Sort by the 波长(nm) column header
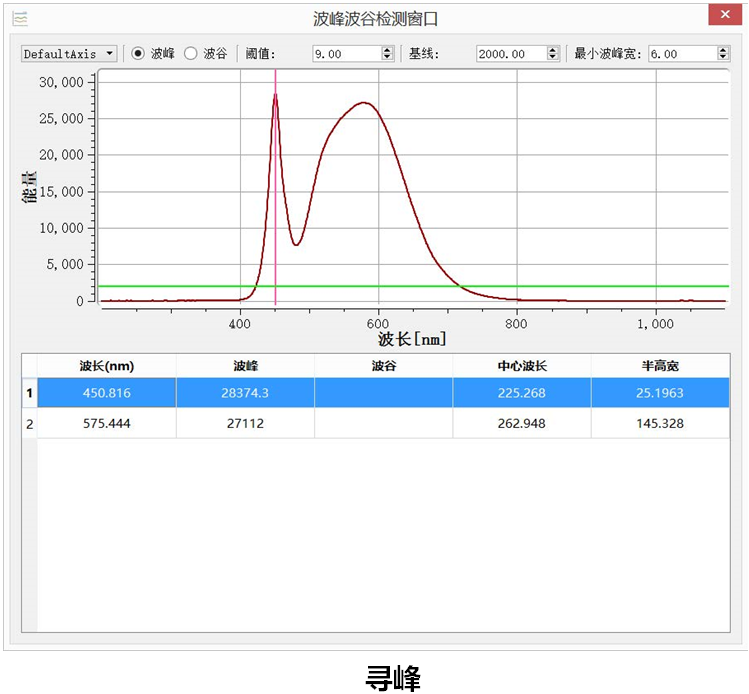 [106, 366]
